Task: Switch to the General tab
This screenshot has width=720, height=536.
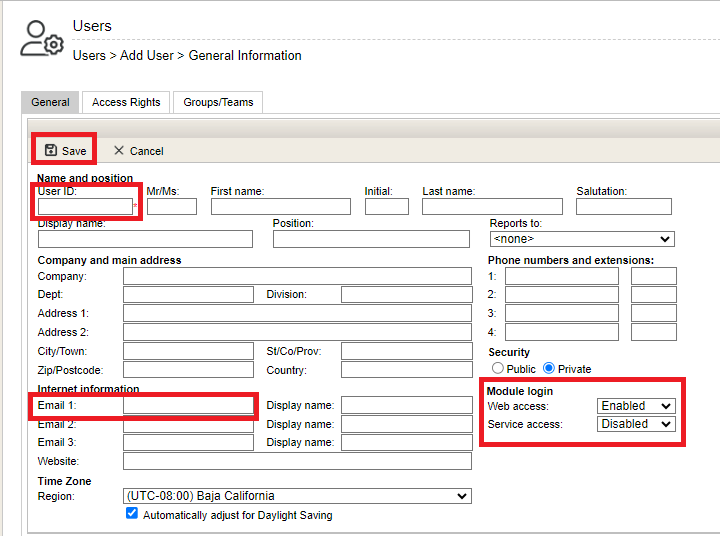Action: [x=51, y=102]
